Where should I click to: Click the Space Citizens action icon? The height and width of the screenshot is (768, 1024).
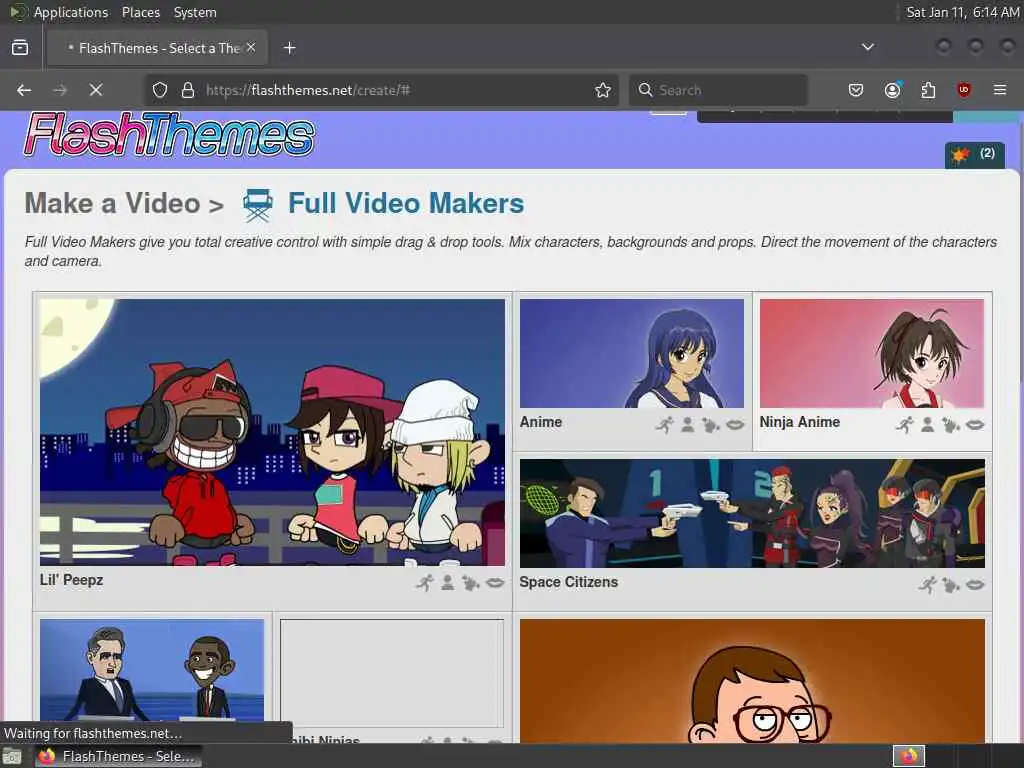coord(927,584)
